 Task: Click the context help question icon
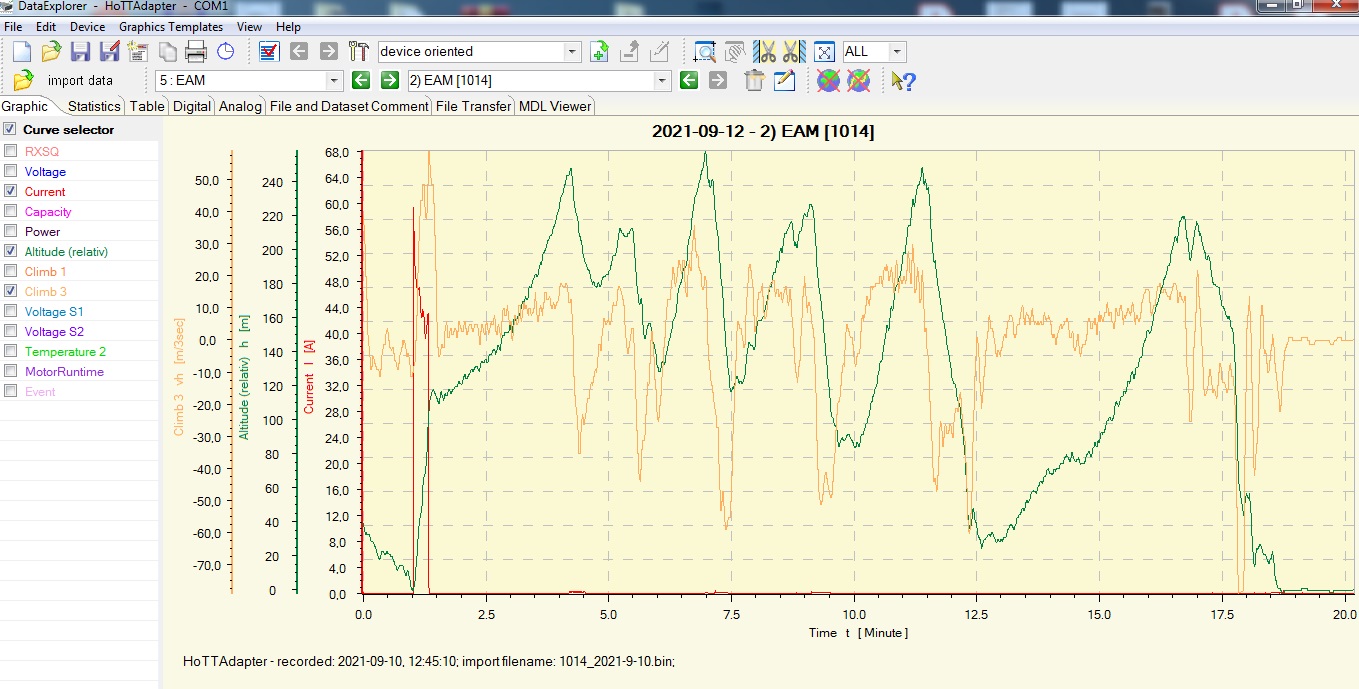coord(904,81)
